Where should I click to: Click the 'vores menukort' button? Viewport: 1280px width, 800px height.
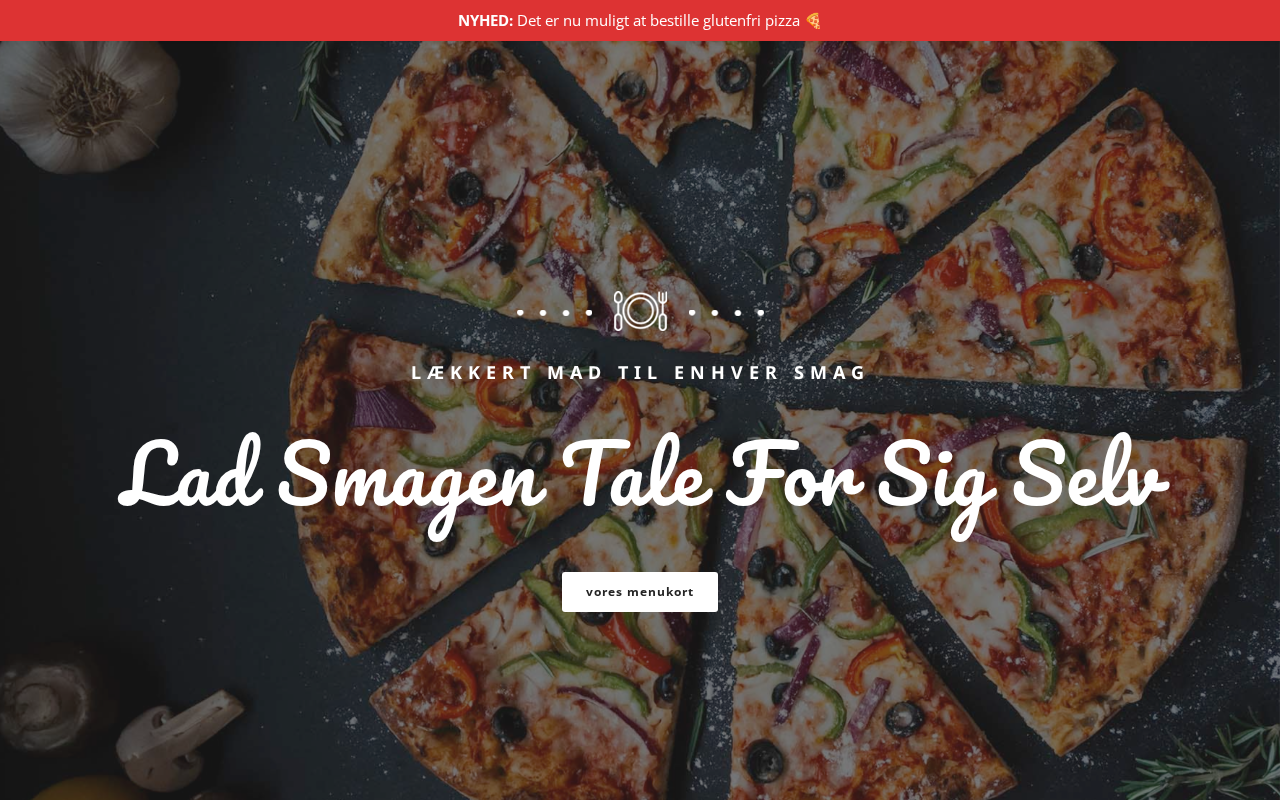click(x=640, y=592)
